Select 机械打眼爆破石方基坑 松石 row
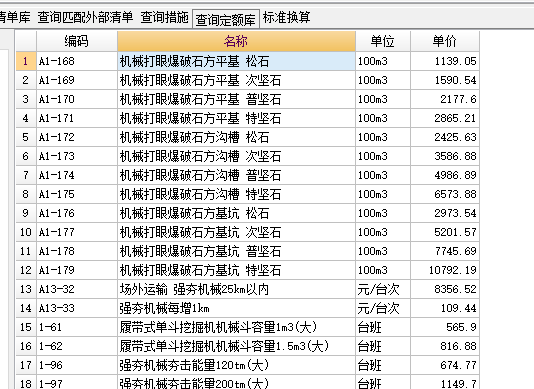Screen dimensions: 534x389 (236, 214)
